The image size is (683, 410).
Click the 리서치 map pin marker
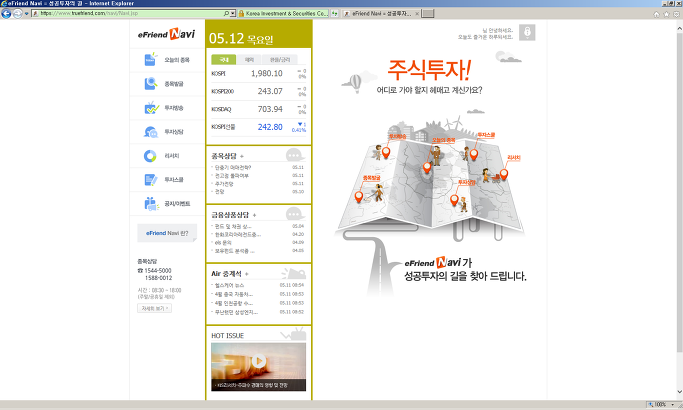504,174
